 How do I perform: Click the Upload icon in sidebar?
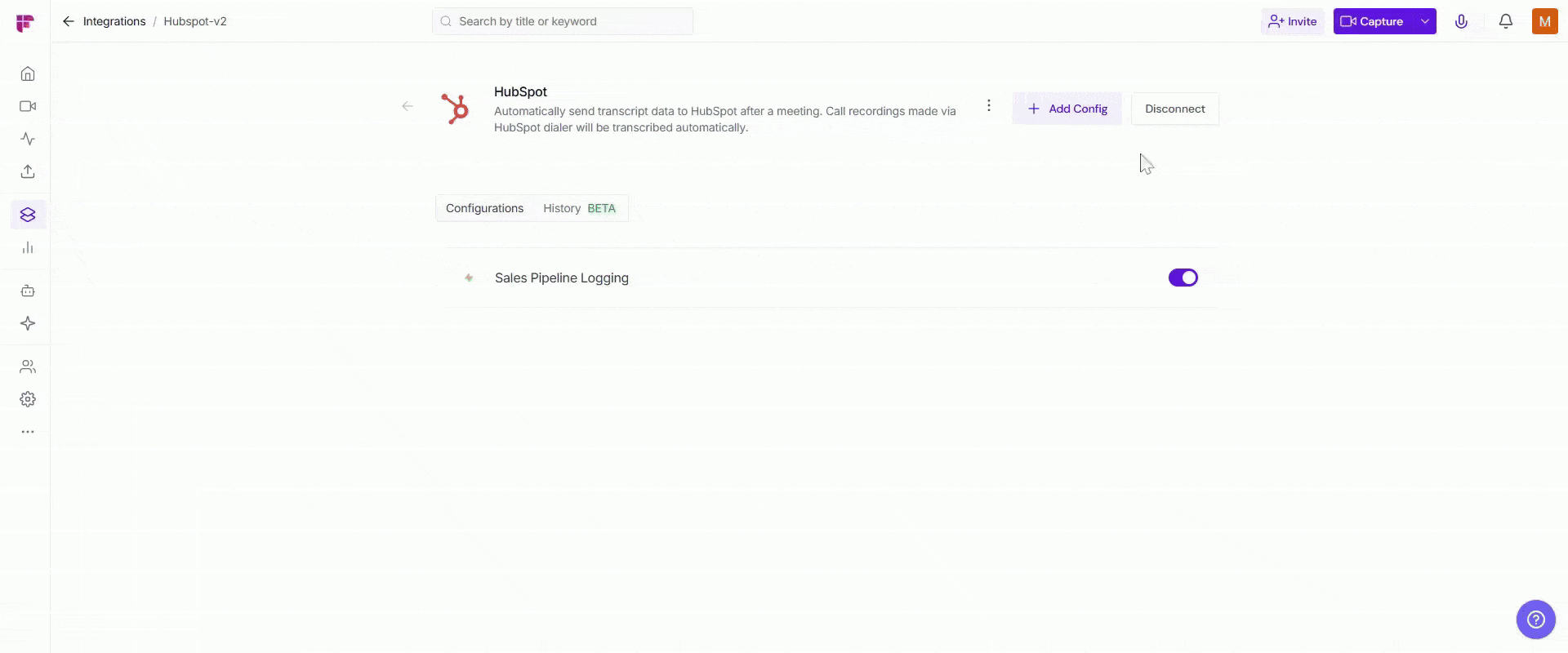[28, 171]
